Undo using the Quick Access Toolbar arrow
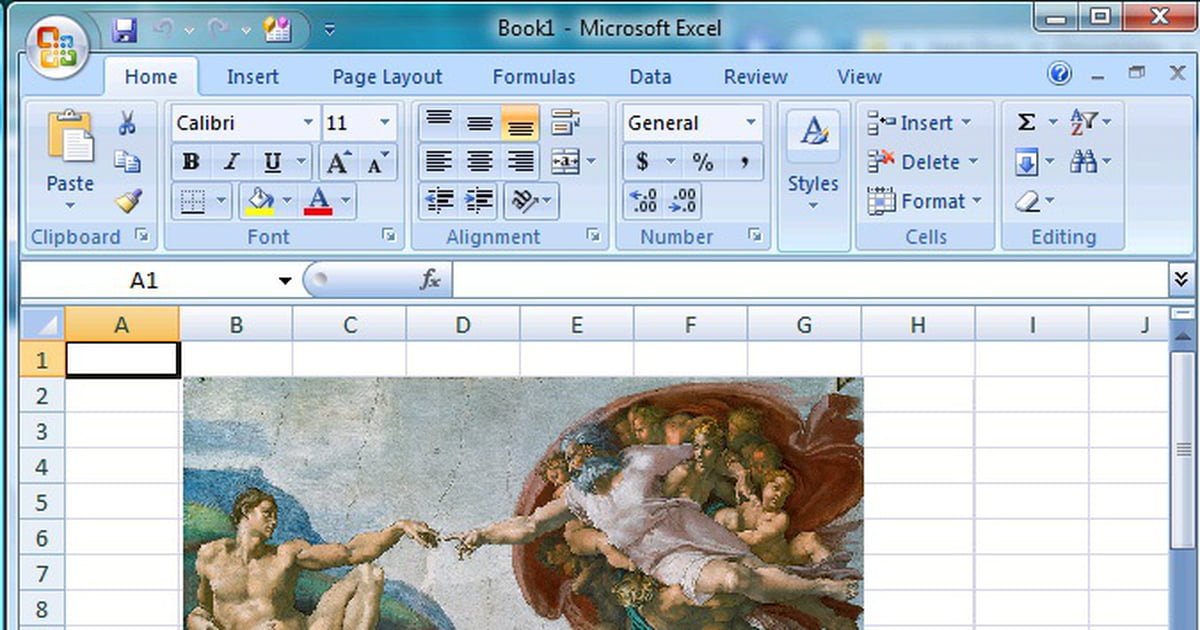1200x630 pixels. [x=164, y=29]
